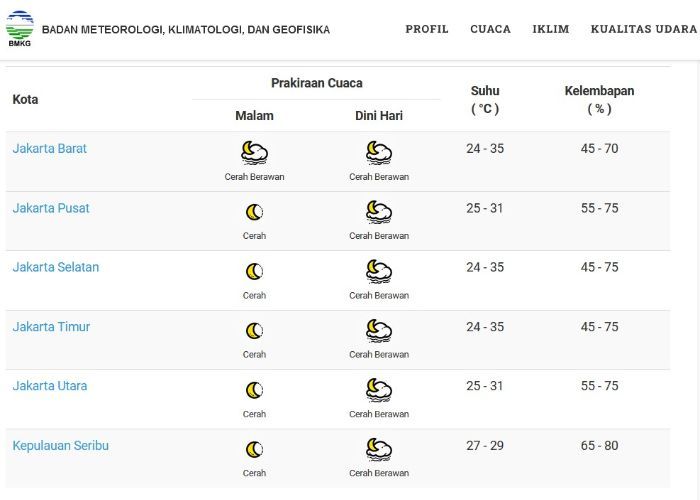Open Jakarta Barat city link
This screenshot has height=500, width=700.
pyautogui.click(x=50, y=148)
